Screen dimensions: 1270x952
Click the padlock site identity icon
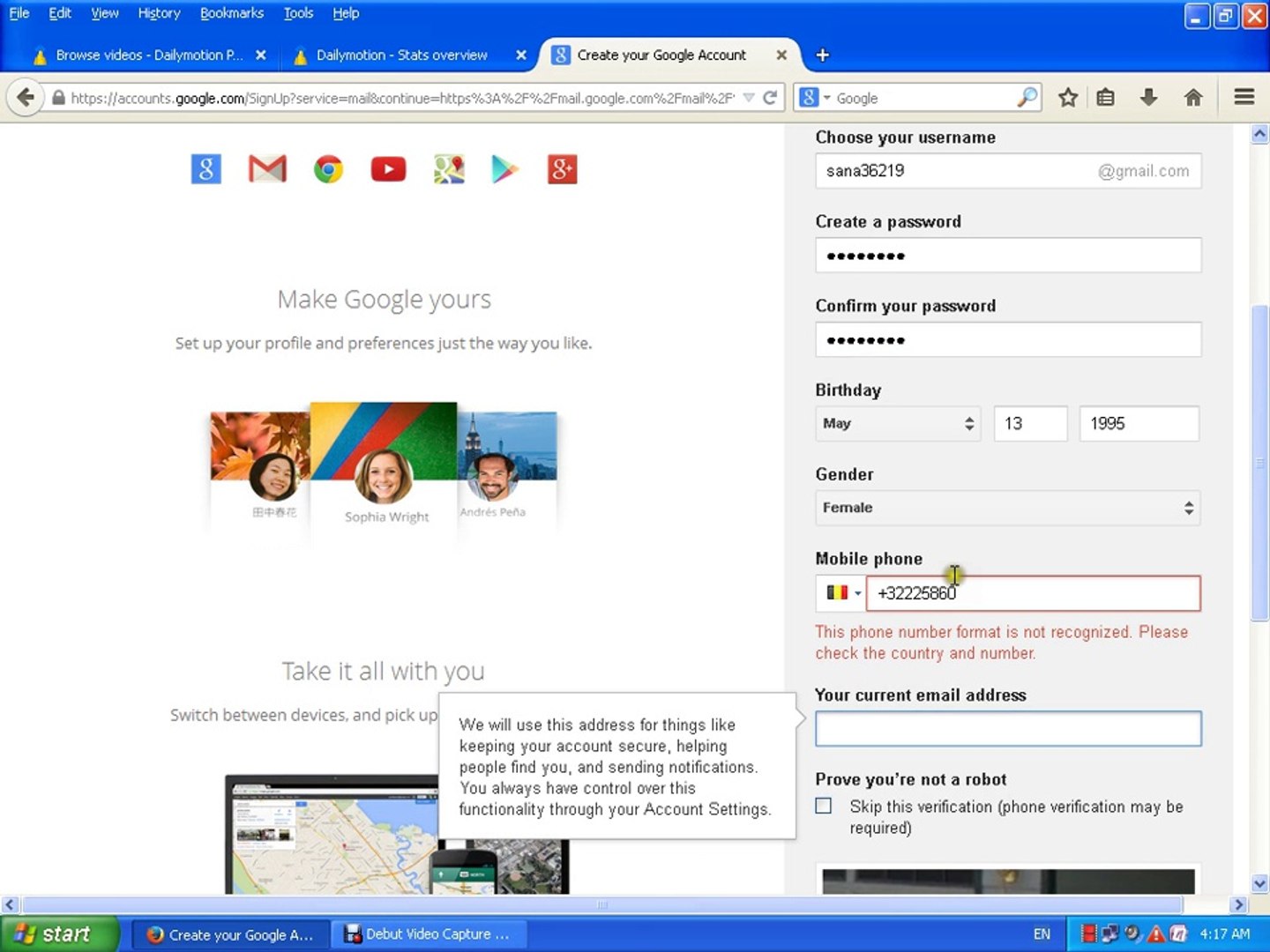(x=58, y=98)
